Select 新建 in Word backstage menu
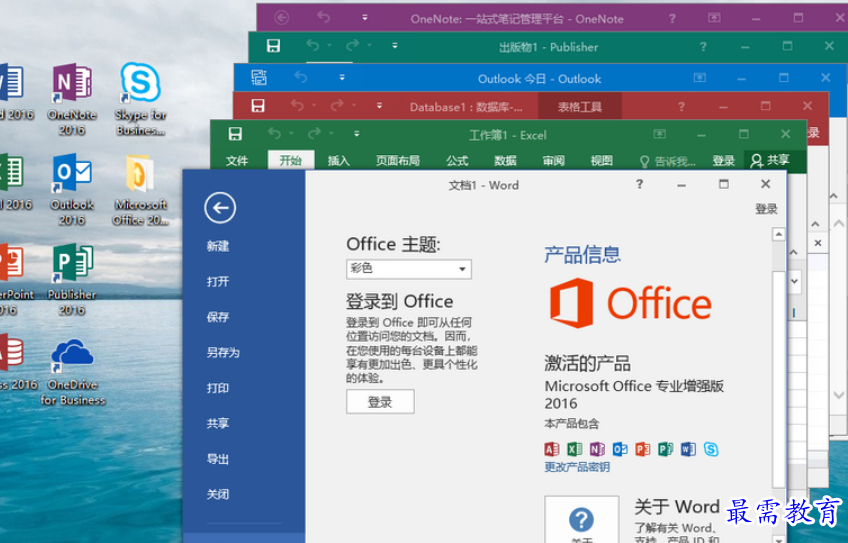The image size is (848, 543). [x=218, y=246]
